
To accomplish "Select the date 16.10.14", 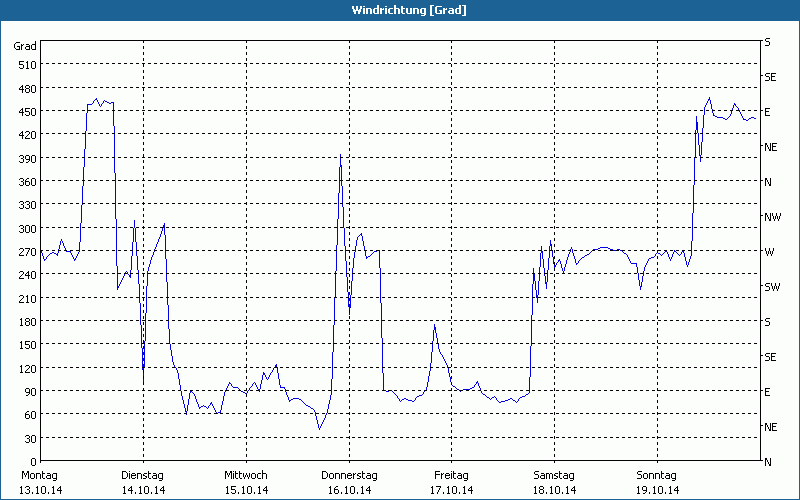I will point(349,490).
